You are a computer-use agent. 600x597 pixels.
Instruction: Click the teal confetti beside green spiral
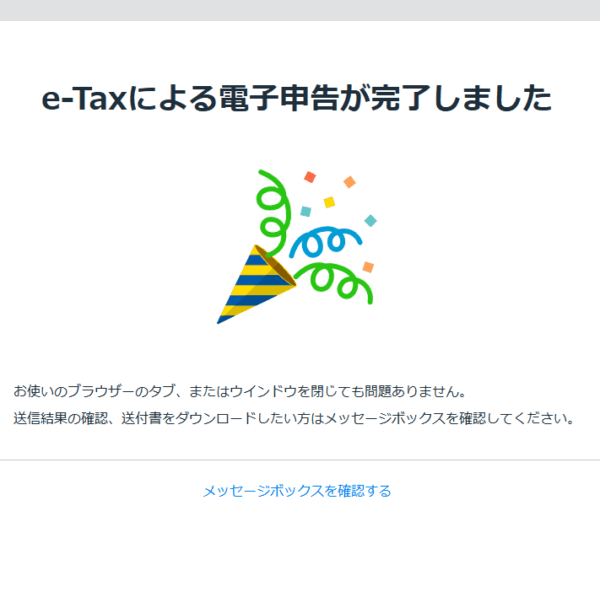click(305, 211)
